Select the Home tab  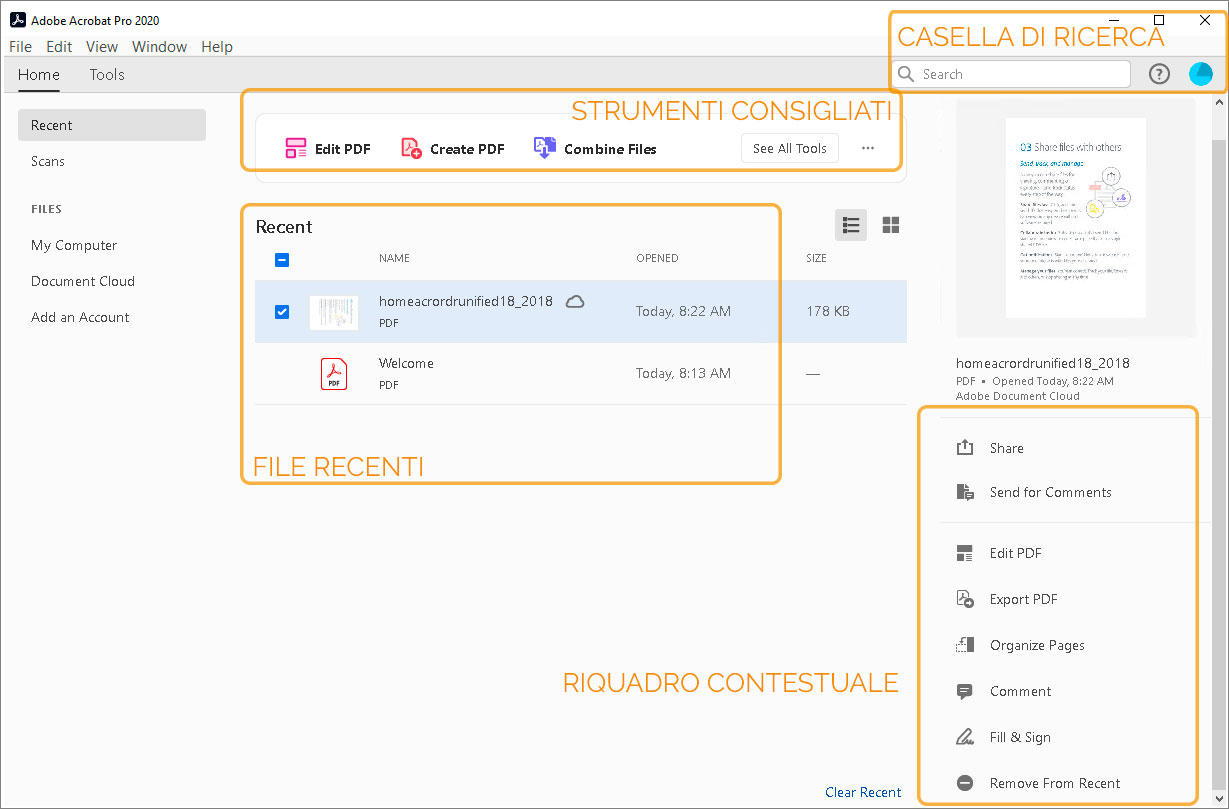(39, 75)
